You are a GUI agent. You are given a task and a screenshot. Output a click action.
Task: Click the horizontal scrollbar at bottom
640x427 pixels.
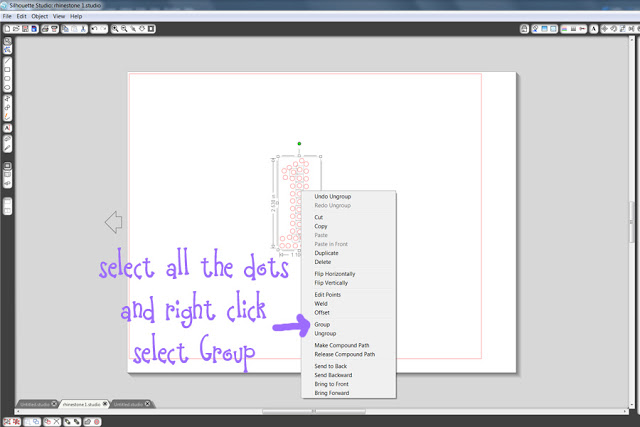320,411
